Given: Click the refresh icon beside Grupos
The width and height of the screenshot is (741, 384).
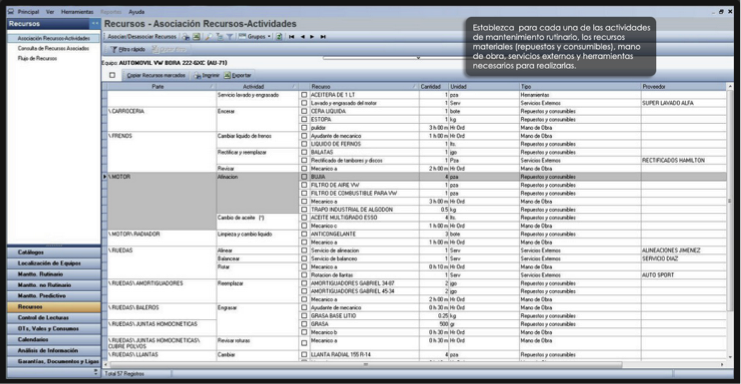Looking at the screenshot, I should click(279, 36).
